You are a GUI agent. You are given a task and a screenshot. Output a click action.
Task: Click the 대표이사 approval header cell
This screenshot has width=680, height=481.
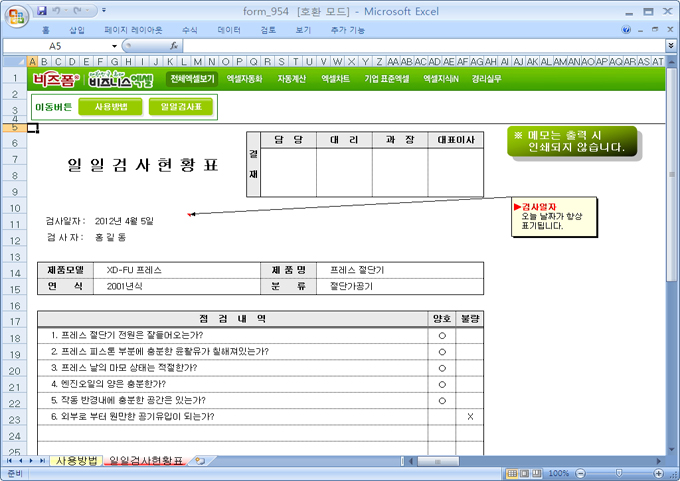pos(456,140)
